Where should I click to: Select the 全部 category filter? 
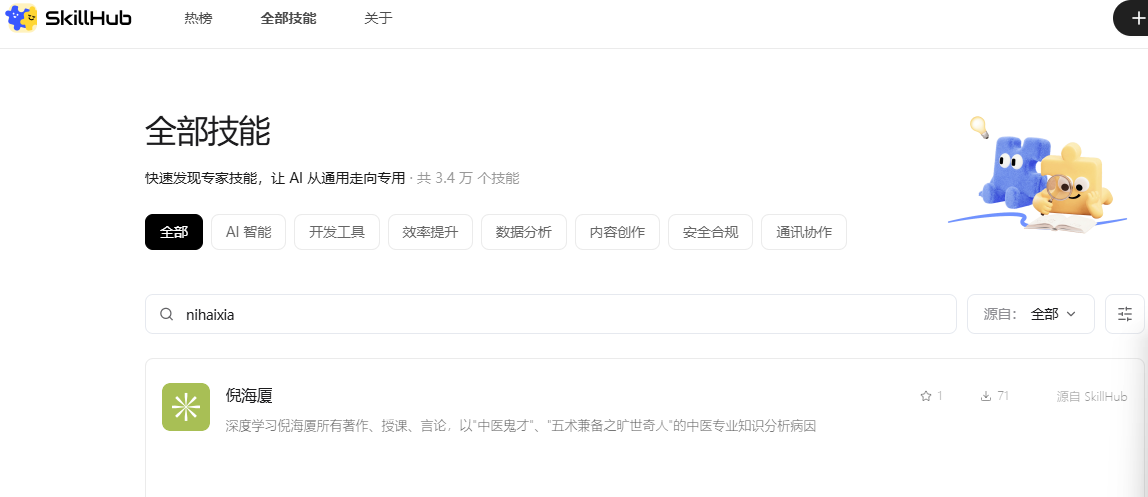point(174,232)
